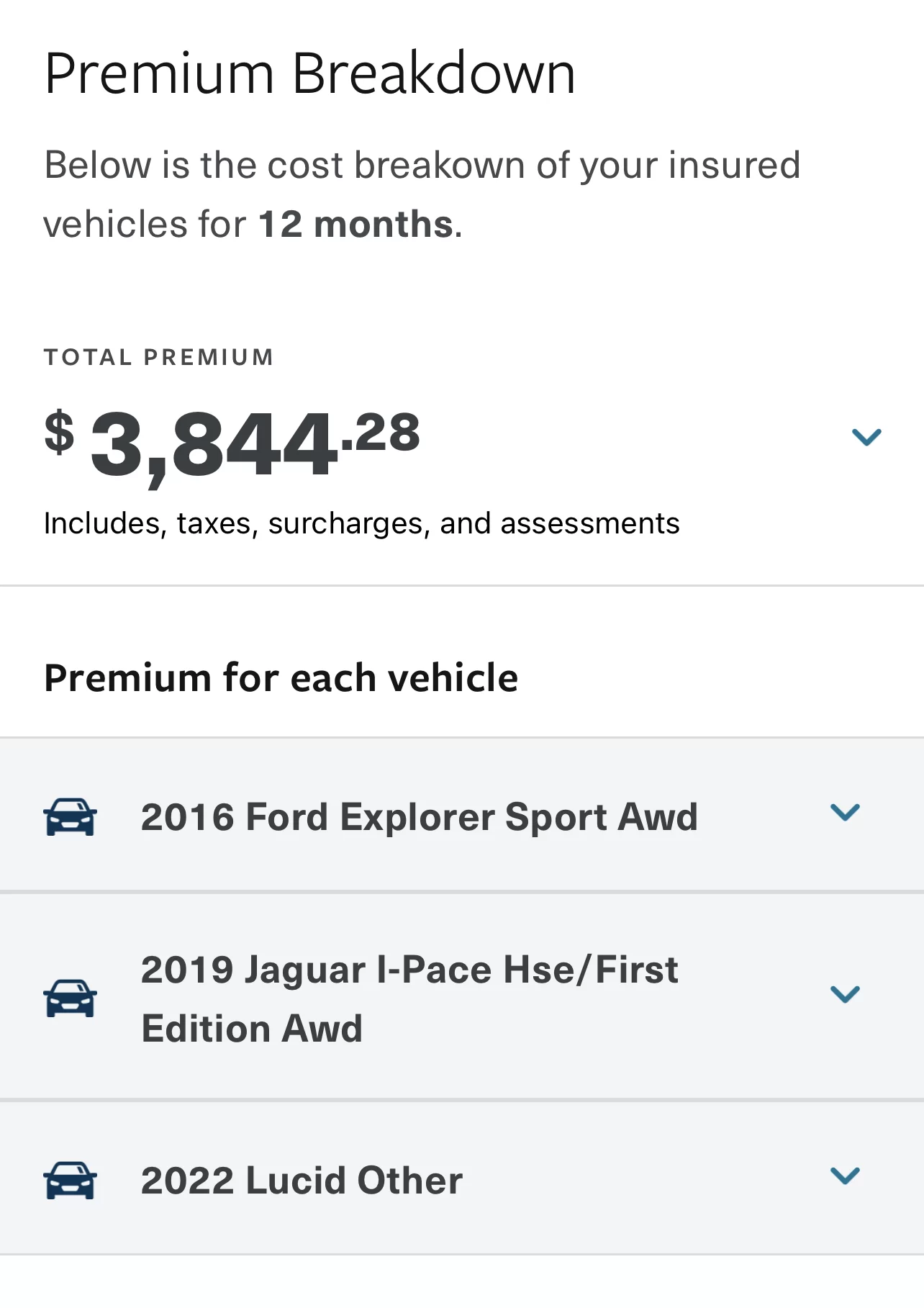Tap the dollar sign before the premium

pyautogui.click(x=59, y=432)
